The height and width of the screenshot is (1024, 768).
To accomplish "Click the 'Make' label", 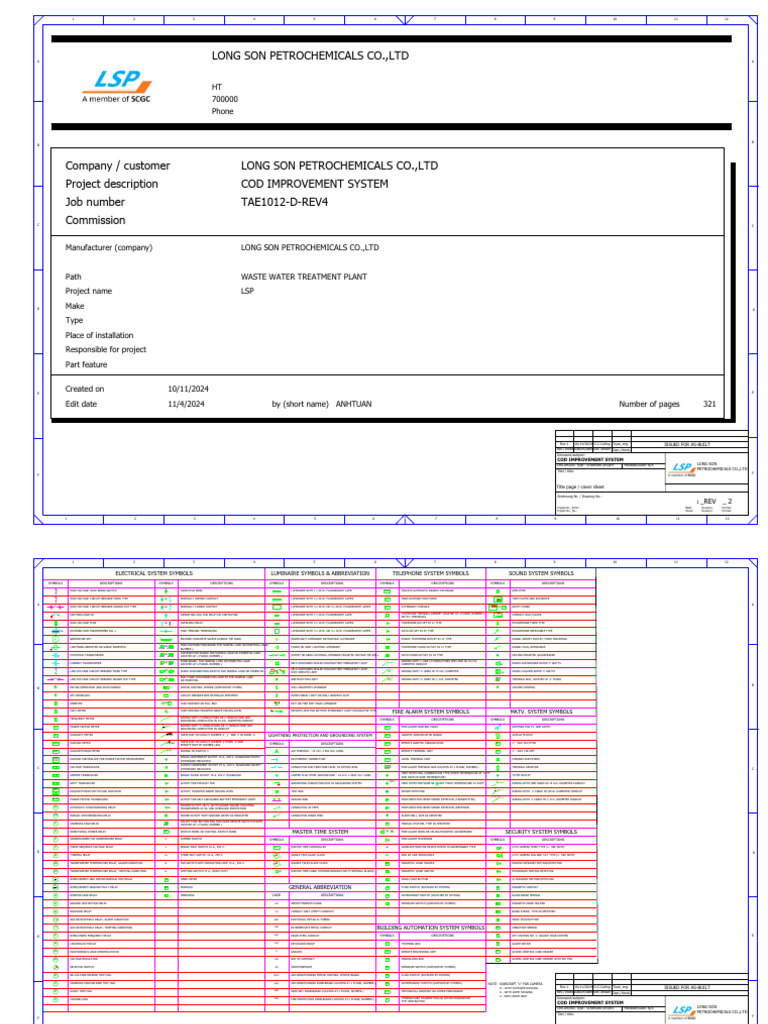I will pos(75,306).
